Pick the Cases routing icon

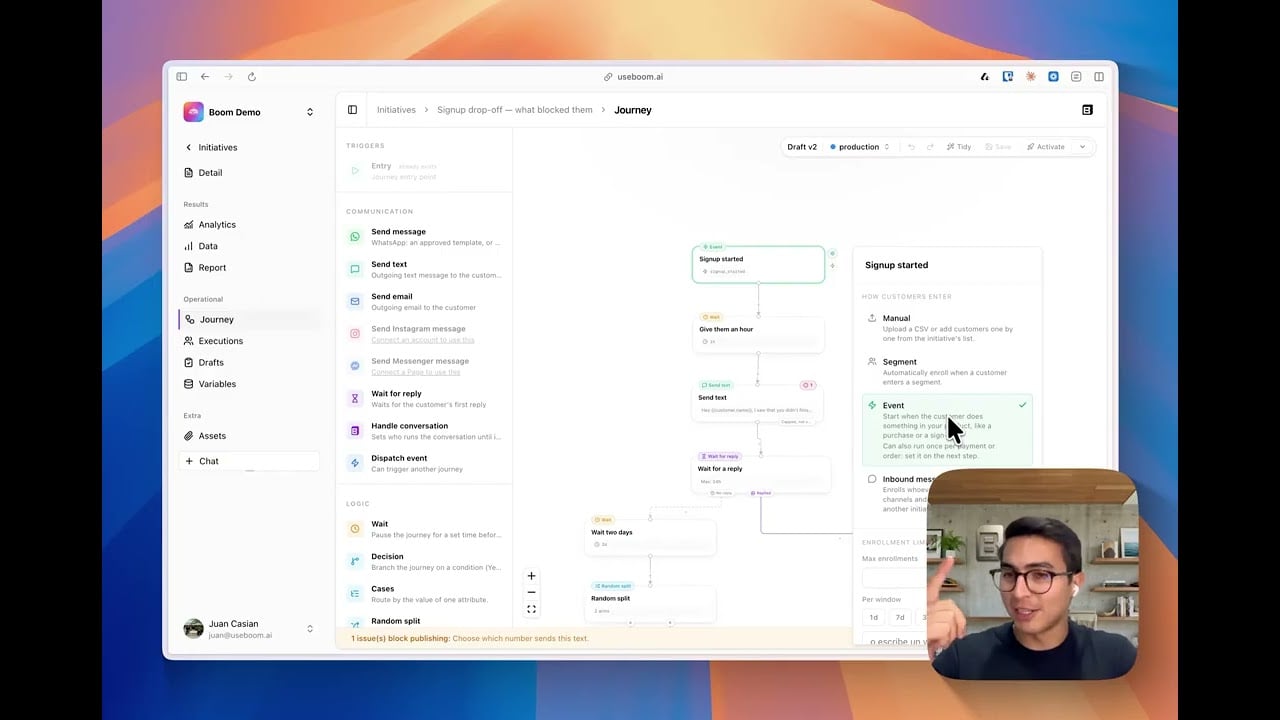[x=354, y=593]
